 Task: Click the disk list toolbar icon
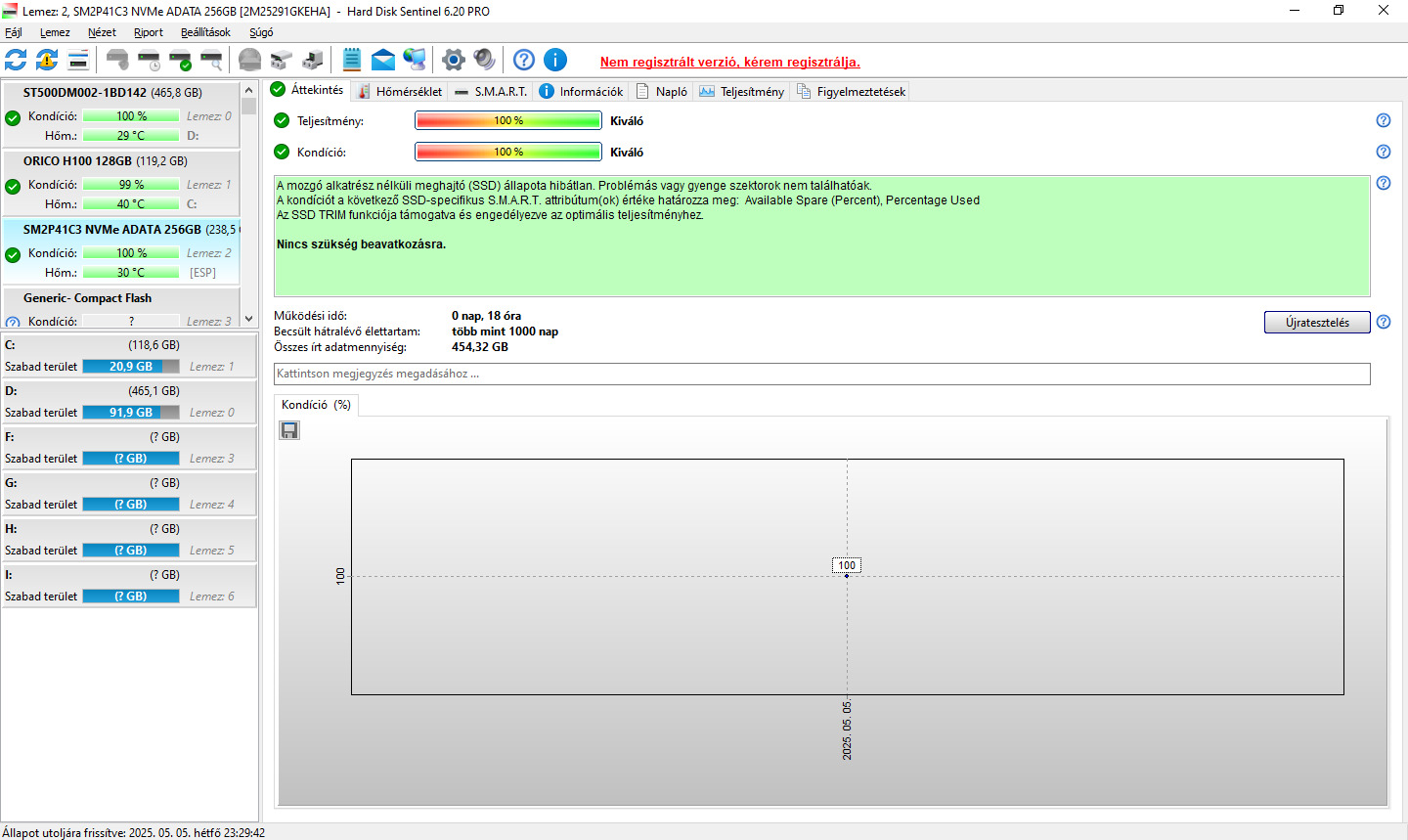78,60
